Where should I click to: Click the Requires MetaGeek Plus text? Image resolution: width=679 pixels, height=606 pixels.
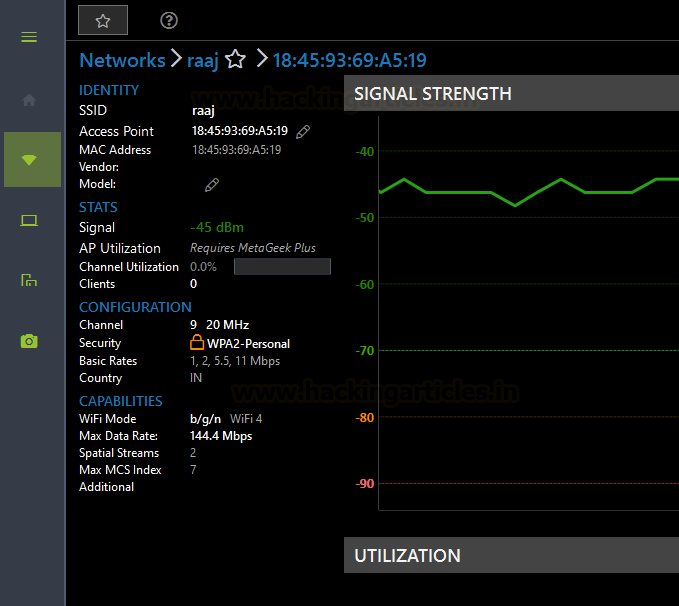point(253,248)
